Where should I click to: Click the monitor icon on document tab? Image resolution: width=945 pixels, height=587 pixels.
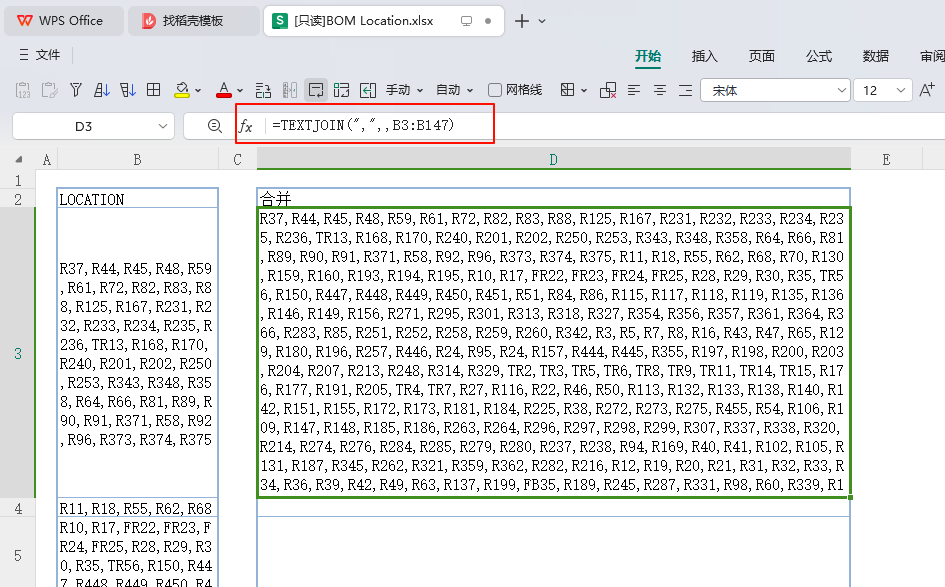(x=466, y=21)
